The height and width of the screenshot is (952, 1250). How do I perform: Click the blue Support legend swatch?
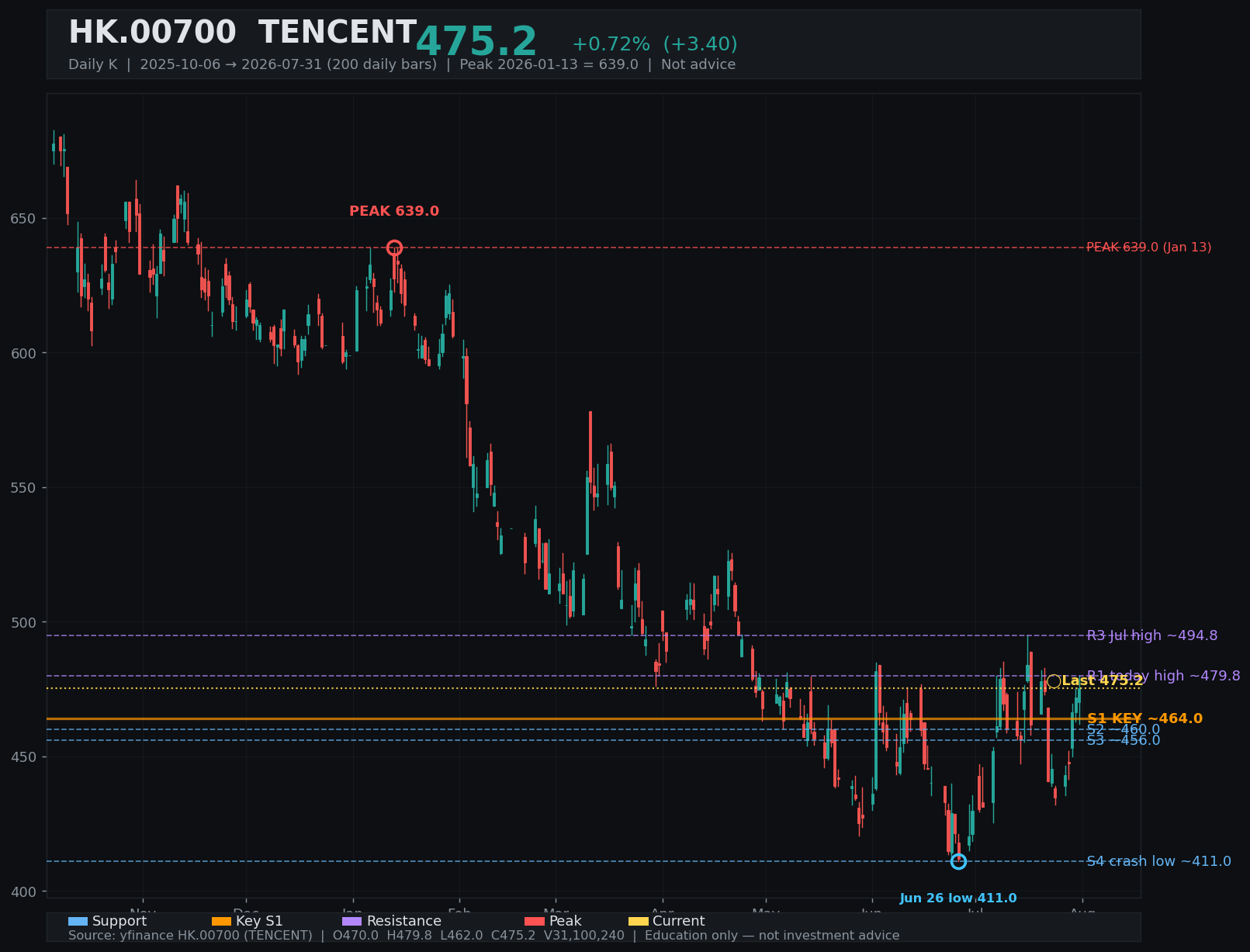tap(78, 921)
